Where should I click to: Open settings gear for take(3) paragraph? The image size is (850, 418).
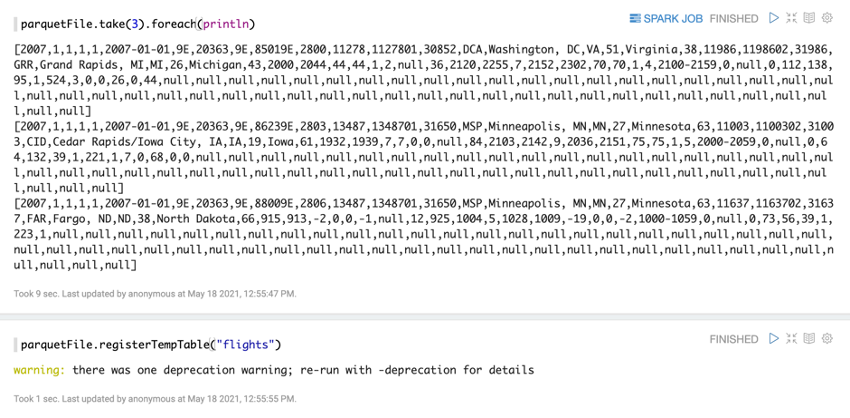[827, 18]
